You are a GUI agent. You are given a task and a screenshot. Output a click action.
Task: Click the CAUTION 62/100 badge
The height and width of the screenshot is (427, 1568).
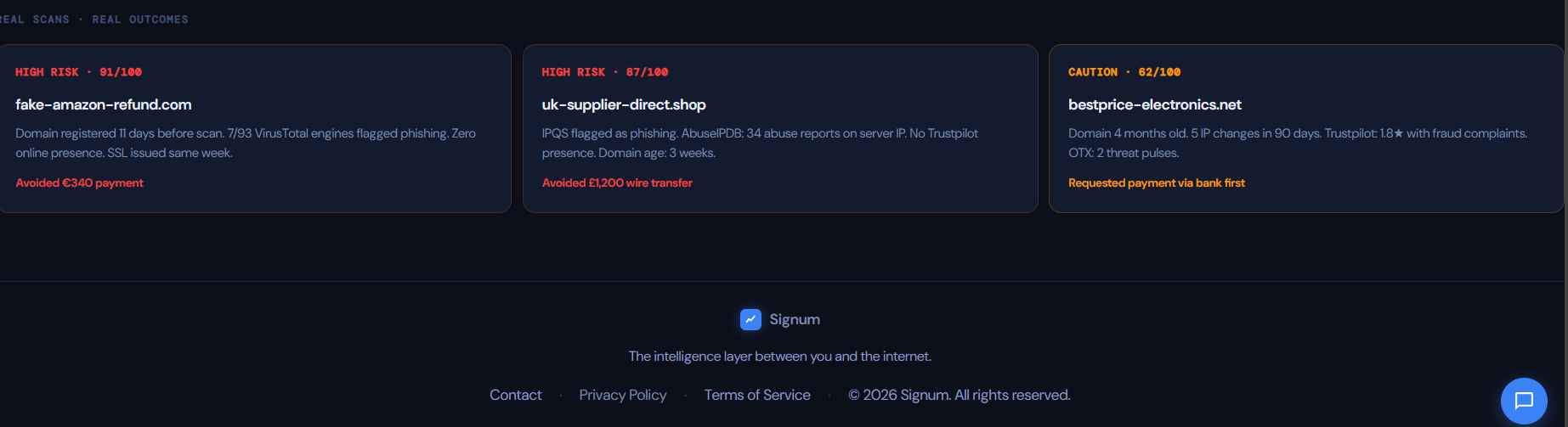[1124, 72]
